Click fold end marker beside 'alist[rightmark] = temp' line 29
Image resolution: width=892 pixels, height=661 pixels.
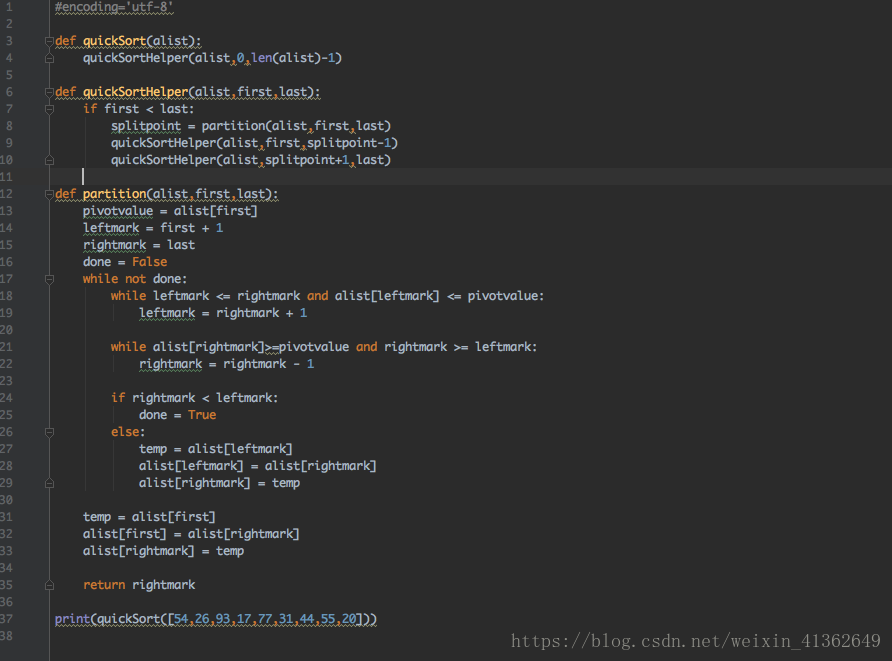pyautogui.click(x=49, y=483)
